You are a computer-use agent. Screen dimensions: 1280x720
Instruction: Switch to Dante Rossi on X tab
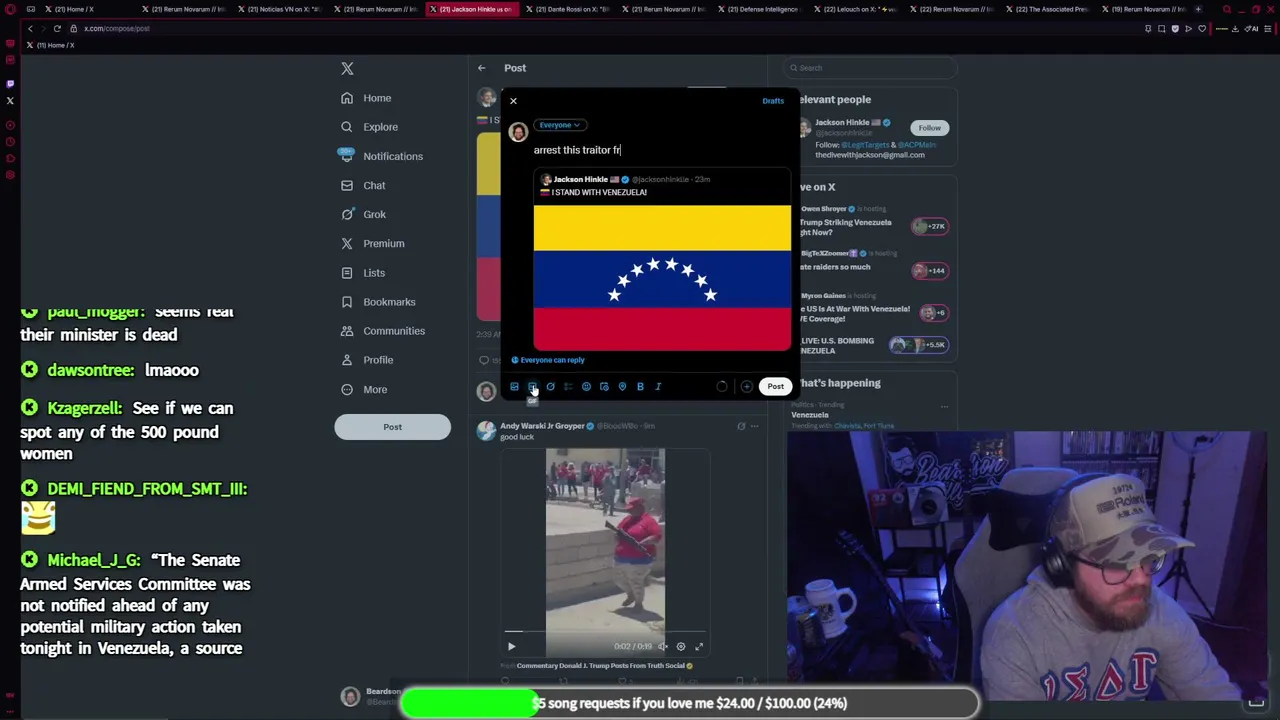[570, 9]
